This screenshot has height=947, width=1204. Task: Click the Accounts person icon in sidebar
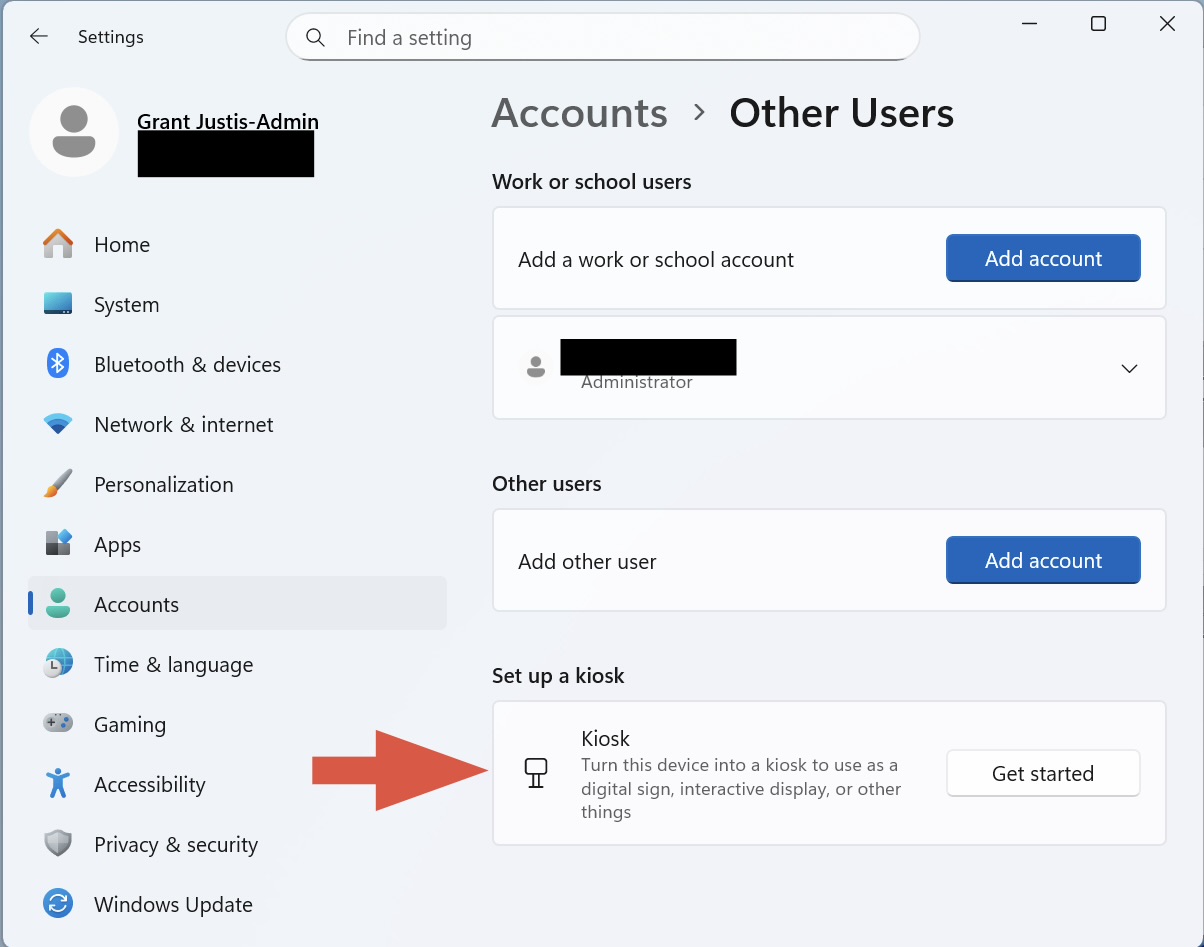pos(58,604)
